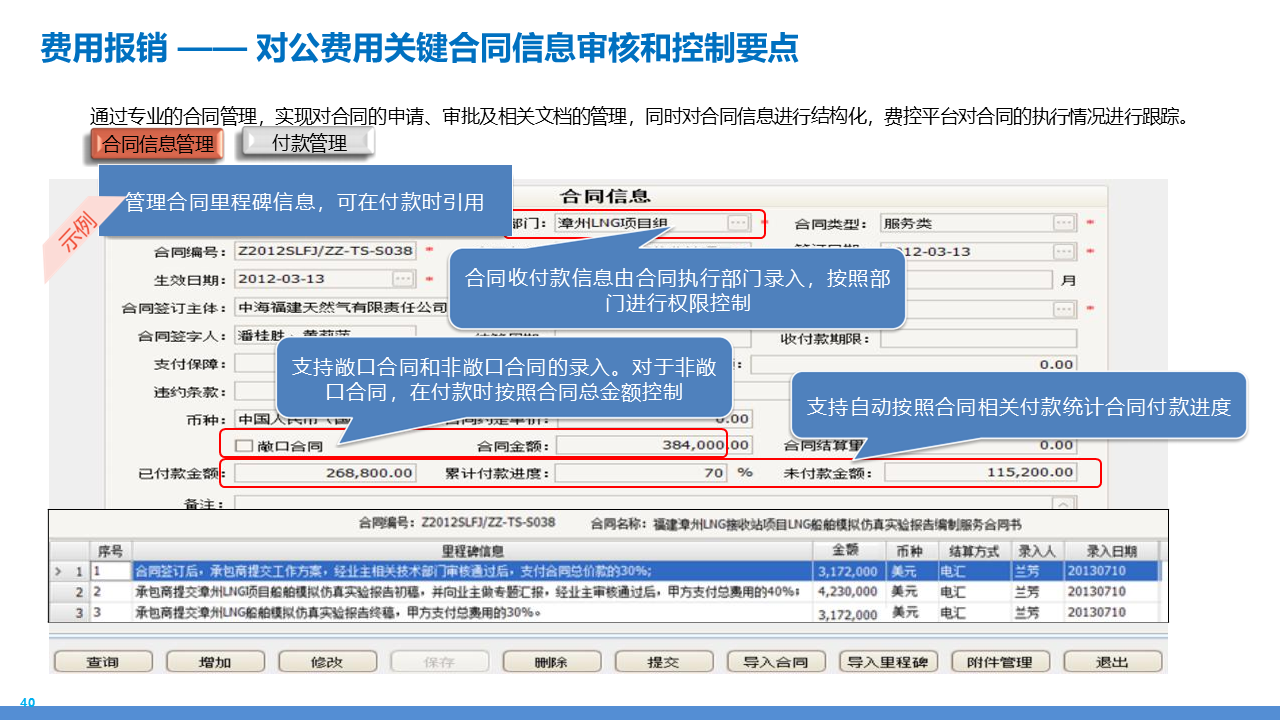This screenshot has height=720, width=1280.
Task: Click the 币种 column header
Action: coord(911,551)
